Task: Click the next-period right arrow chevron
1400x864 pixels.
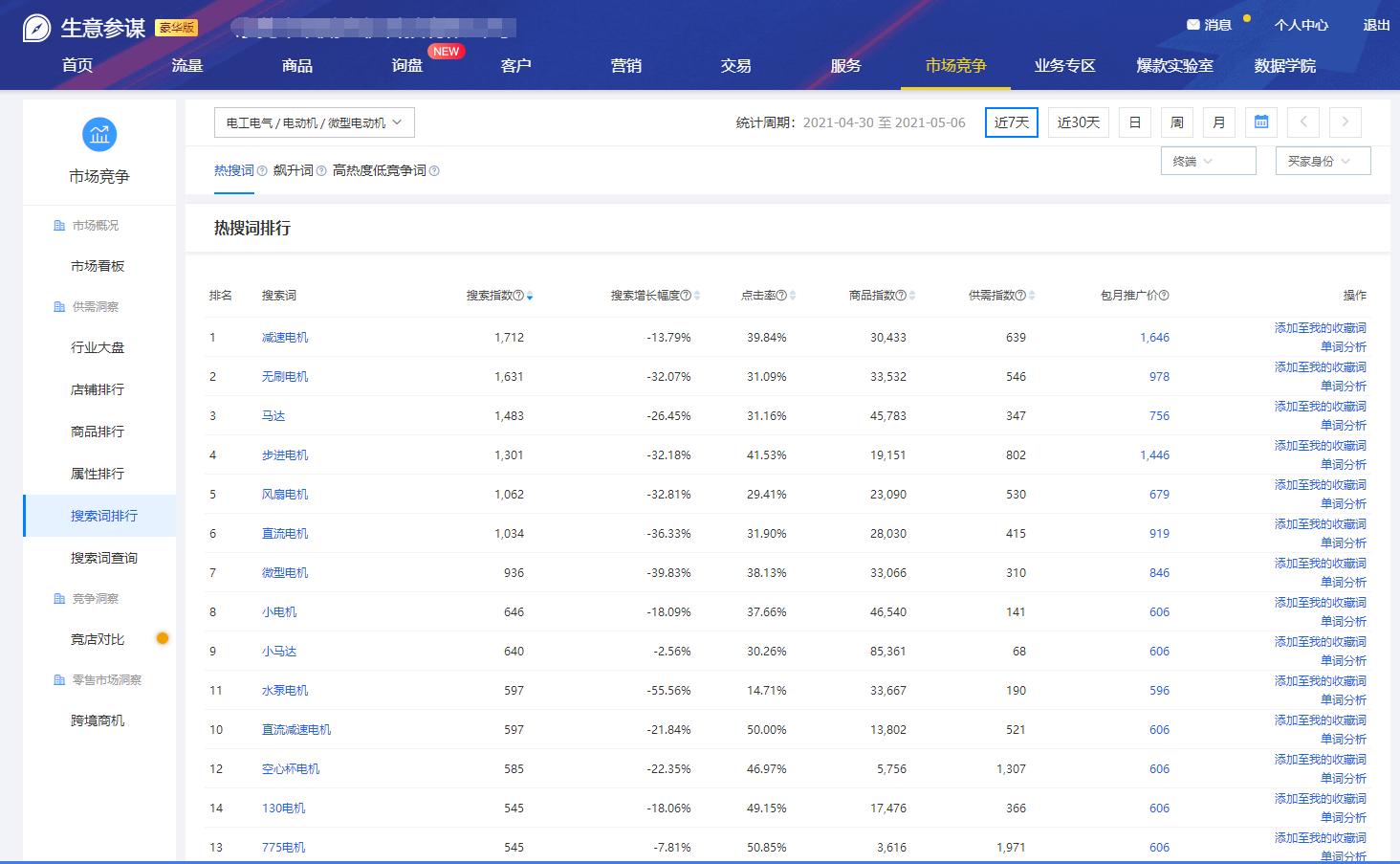Action: (x=1345, y=122)
